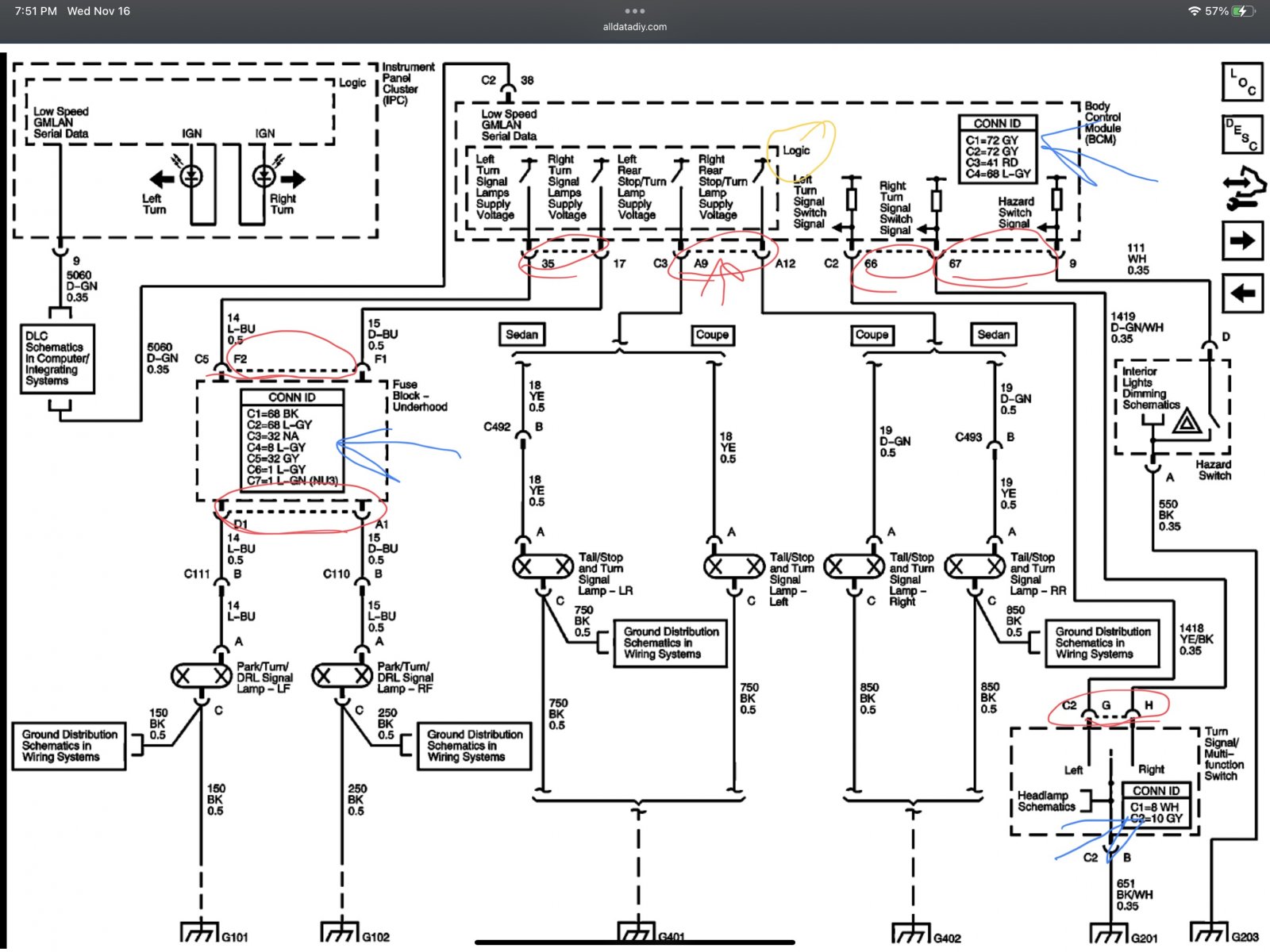Click the G203 ground symbol
The height and width of the screenshot is (952, 1270).
pyautogui.click(x=1210, y=932)
